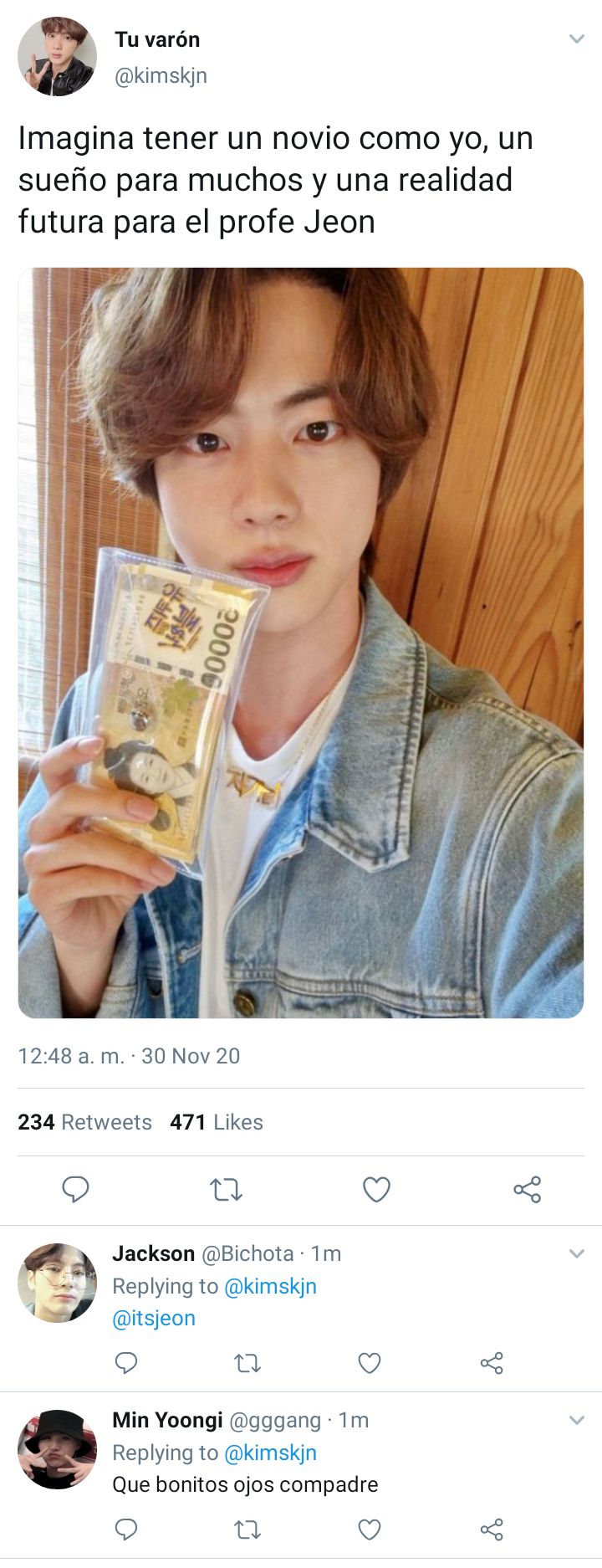Share Min Yoongi's reply

point(492,1530)
